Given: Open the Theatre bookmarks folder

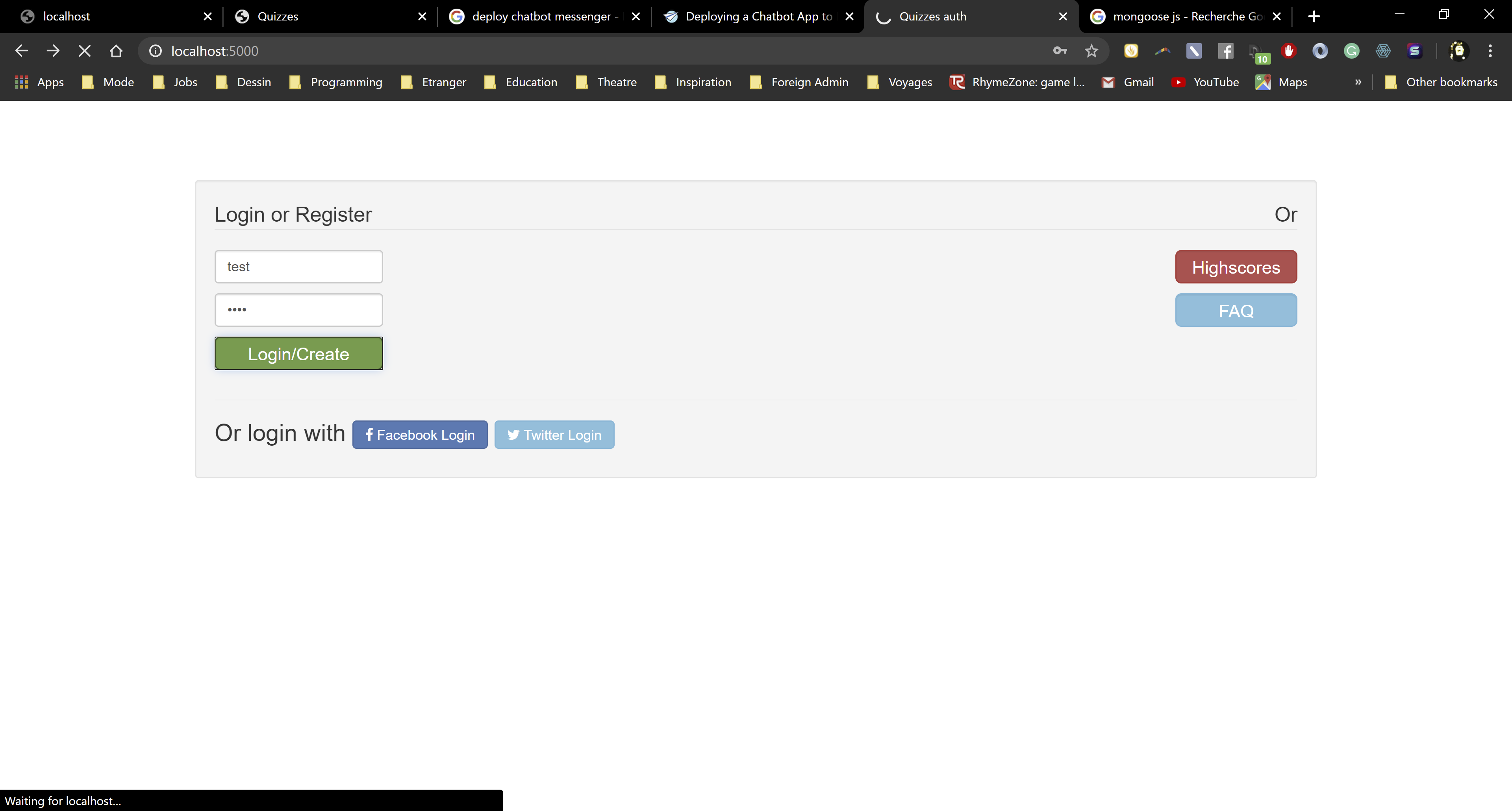Looking at the screenshot, I should coord(606,82).
